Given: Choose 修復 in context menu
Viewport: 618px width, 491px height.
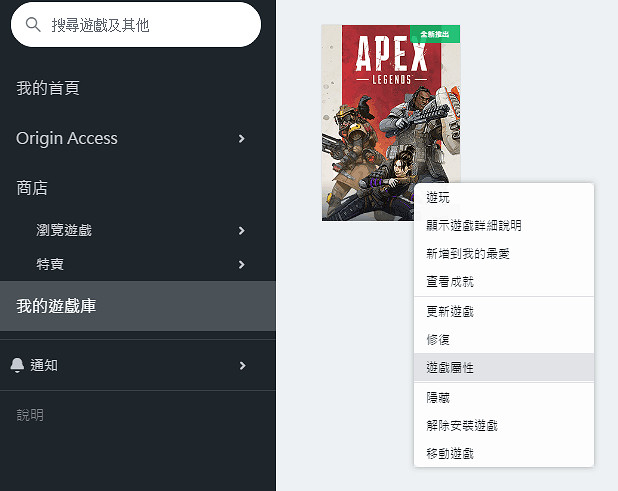Looking at the screenshot, I should [504, 339].
